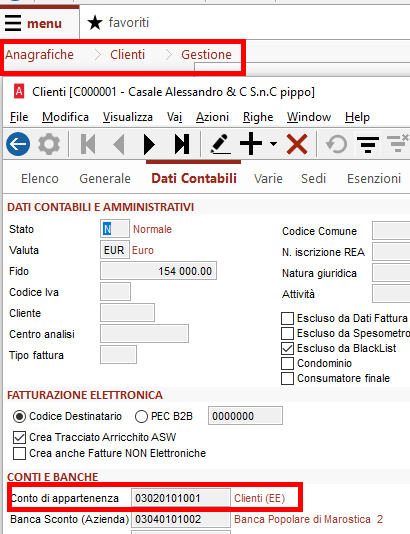This screenshot has height=534, width=410.
Task: Select the Dati Contabili tab
Action: tap(194, 178)
